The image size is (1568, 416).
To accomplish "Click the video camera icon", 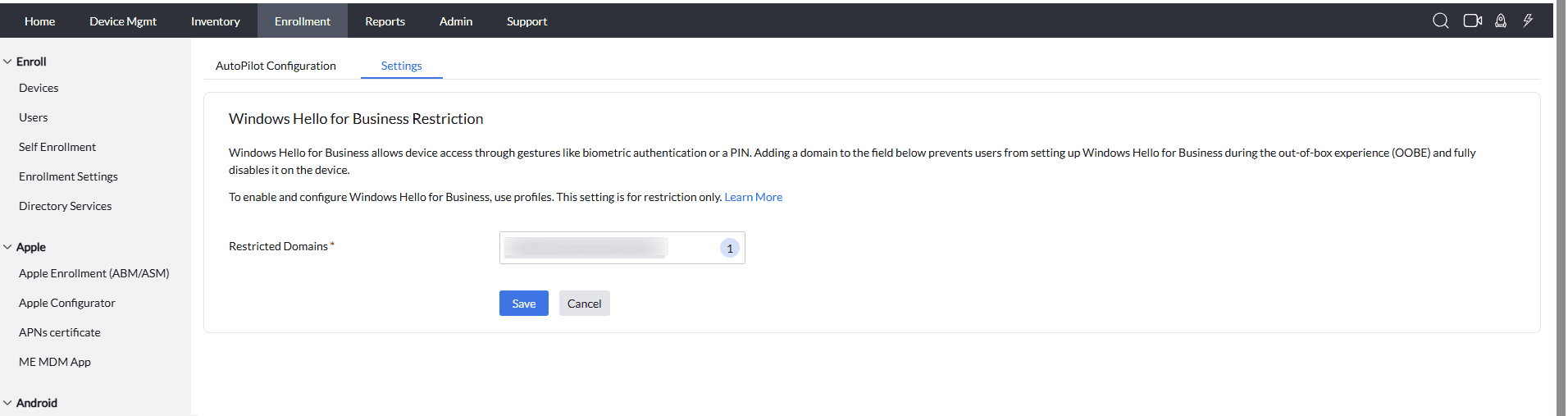I will click(1472, 21).
